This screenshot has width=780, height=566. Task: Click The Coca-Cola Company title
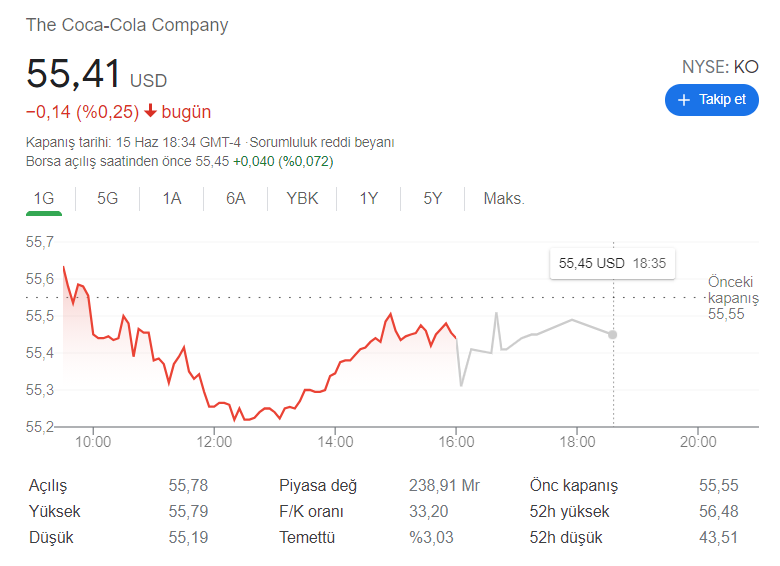coord(127,25)
